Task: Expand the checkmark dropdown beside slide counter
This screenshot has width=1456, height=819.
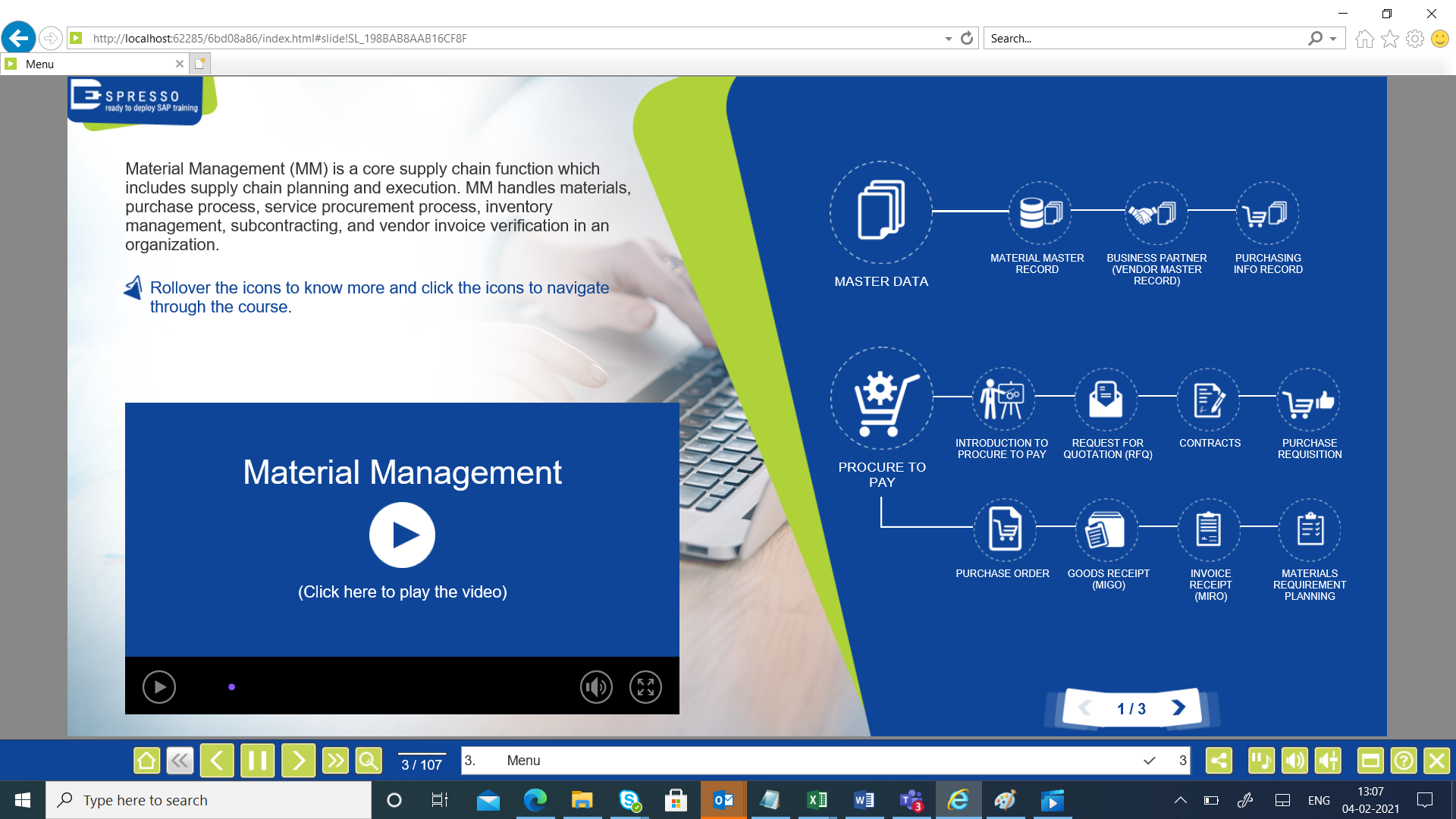Action: pyautogui.click(x=1150, y=760)
